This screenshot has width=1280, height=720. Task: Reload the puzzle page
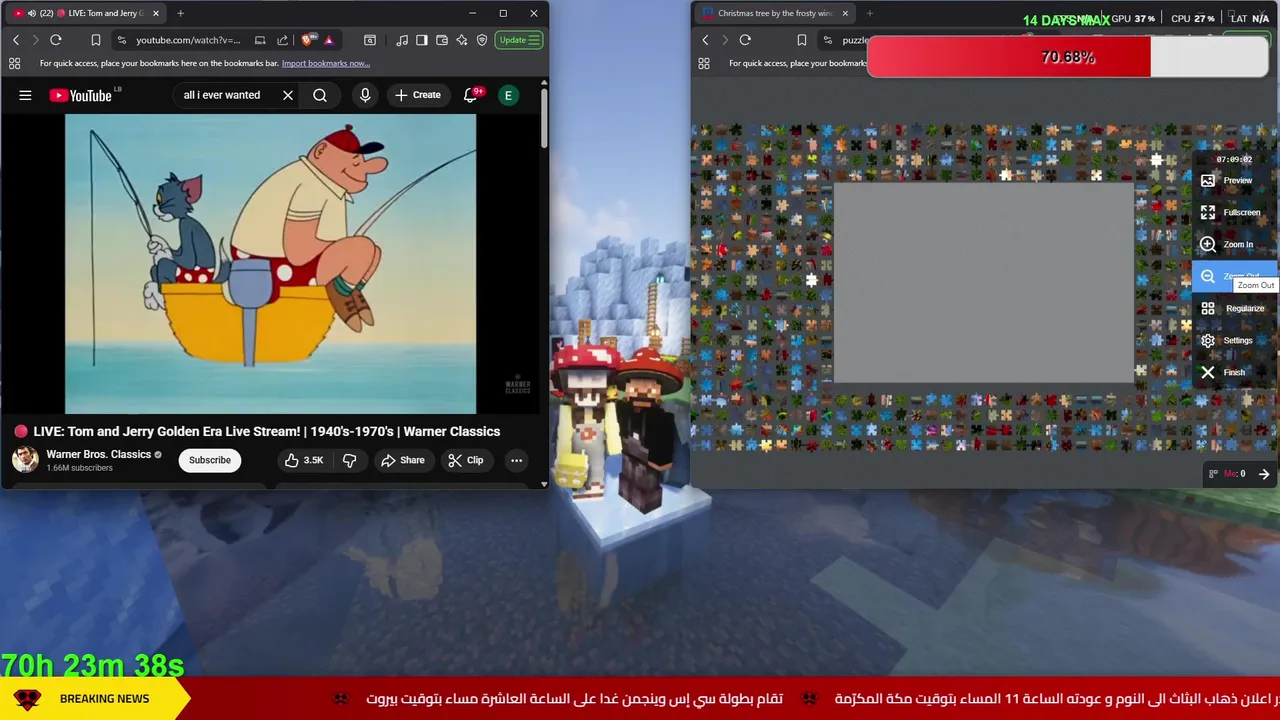pos(745,40)
